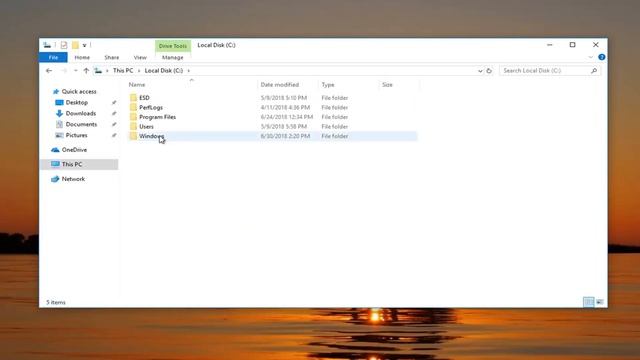This screenshot has height=360, width=640.
Task: Click the pin icon next to Documents
Action: [114, 124]
